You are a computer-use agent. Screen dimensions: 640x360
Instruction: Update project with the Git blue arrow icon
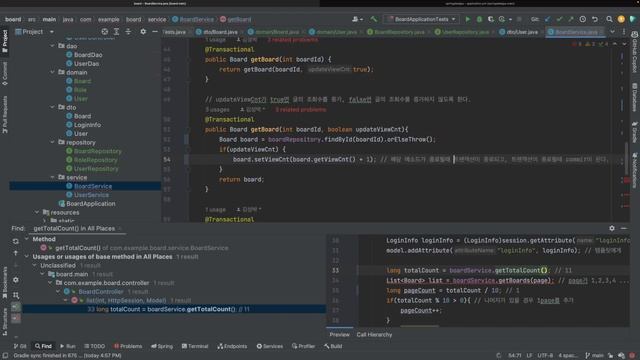[548, 19]
